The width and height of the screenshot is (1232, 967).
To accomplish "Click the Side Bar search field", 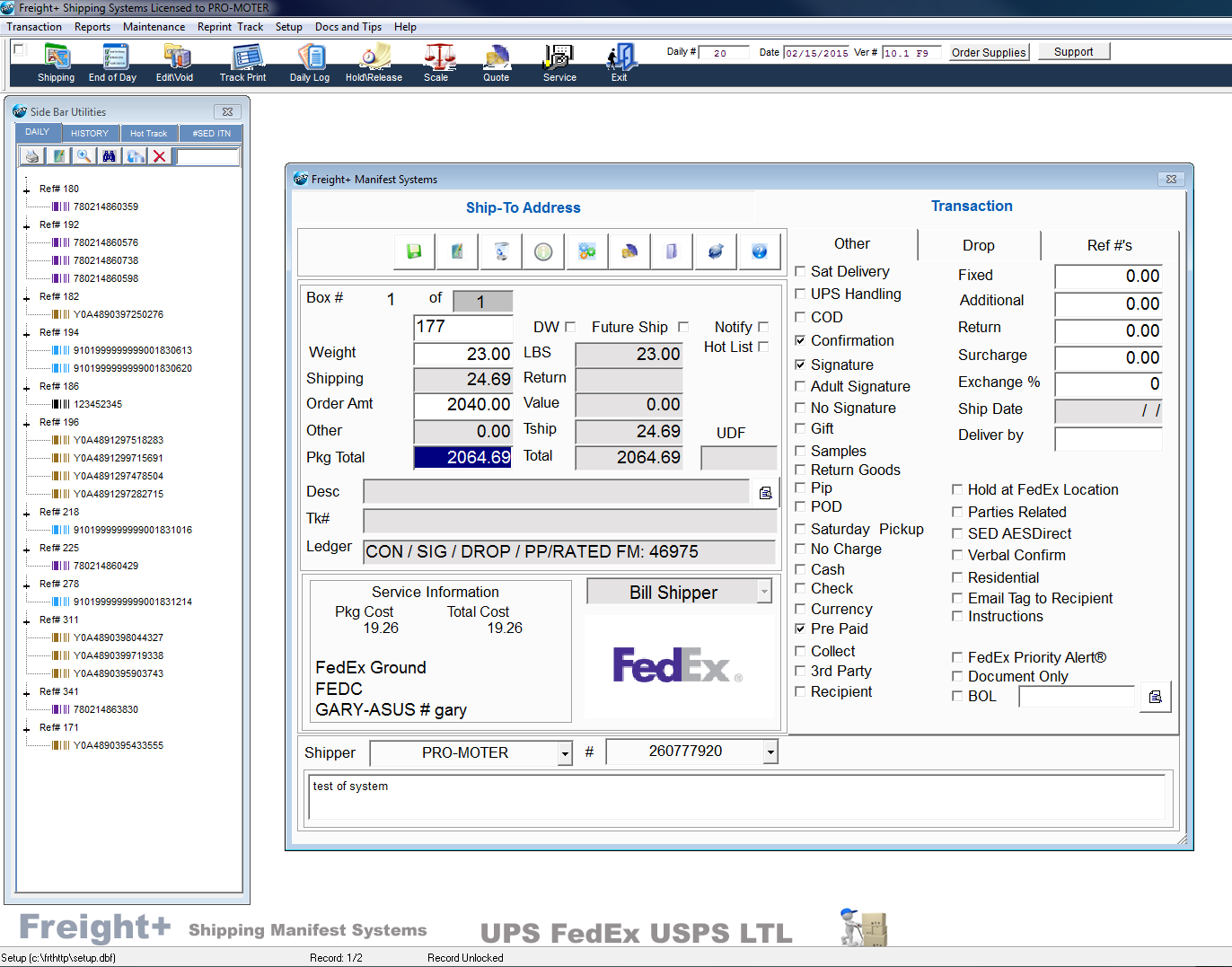I will pyautogui.click(x=207, y=156).
